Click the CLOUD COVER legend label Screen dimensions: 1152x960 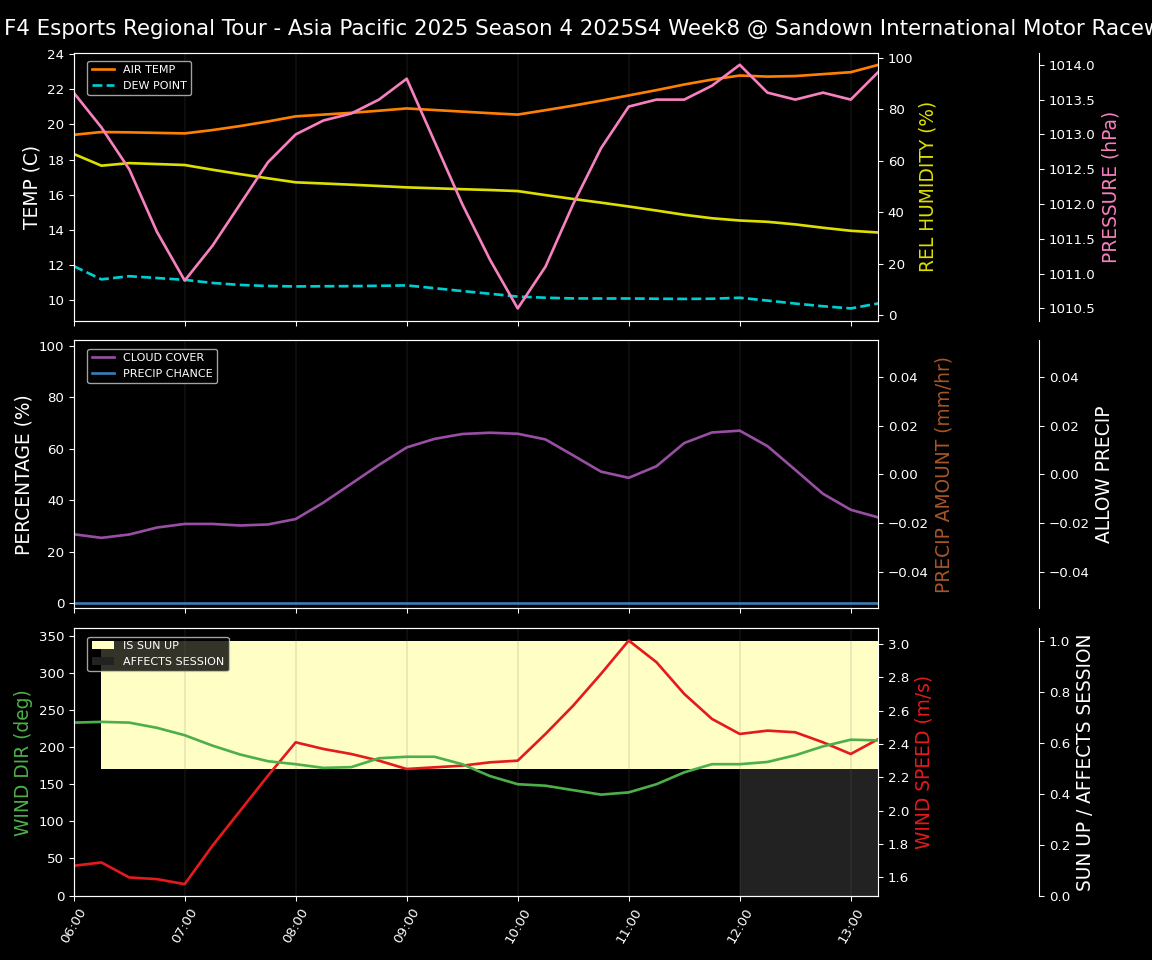click(163, 358)
